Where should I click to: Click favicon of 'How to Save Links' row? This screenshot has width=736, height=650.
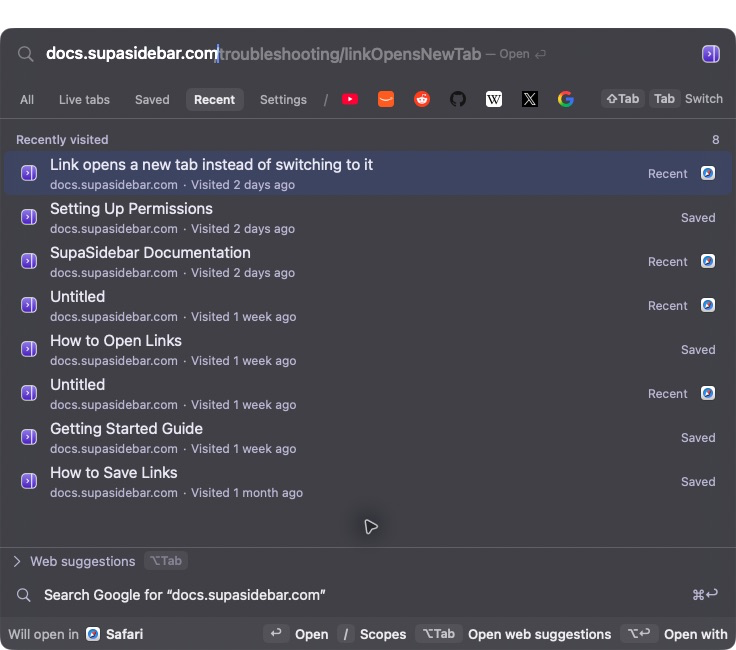pos(29,481)
